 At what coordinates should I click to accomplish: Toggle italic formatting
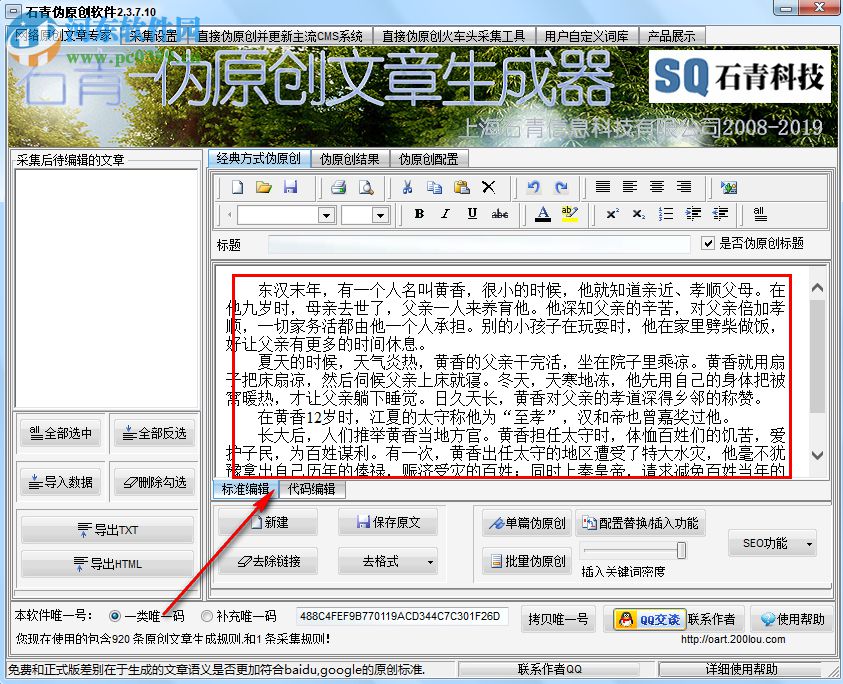pos(446,214)
